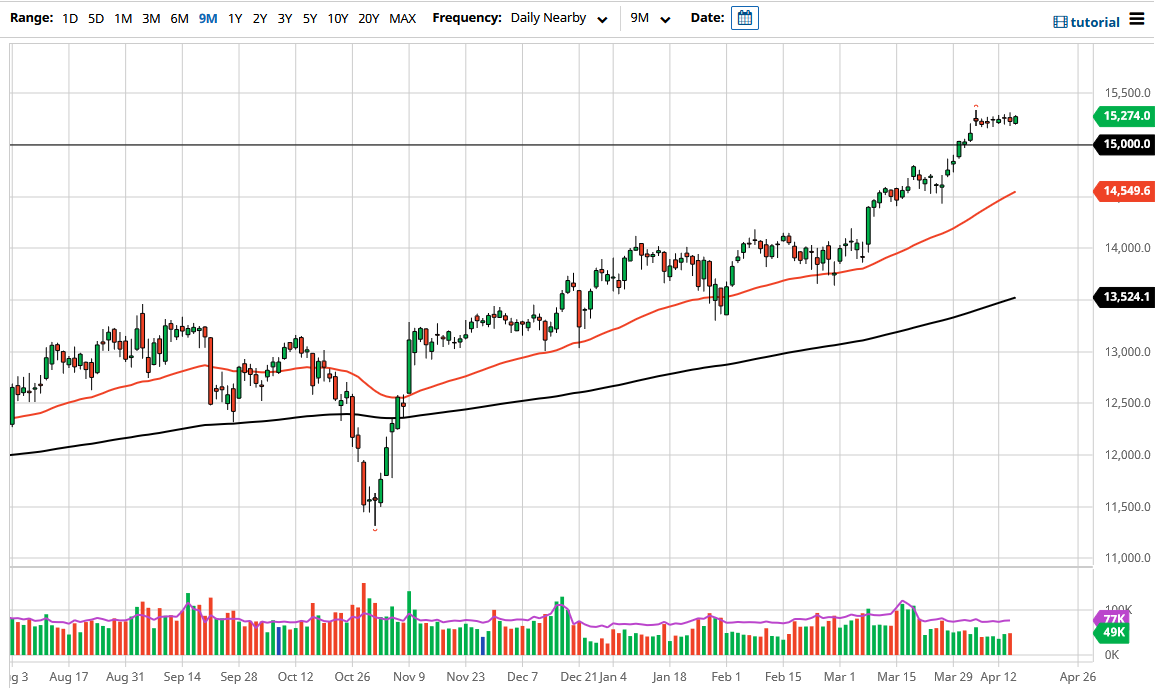Select the currently active 9M range
The width and height of the screenshot is (1157, 693).
point(207,18)
